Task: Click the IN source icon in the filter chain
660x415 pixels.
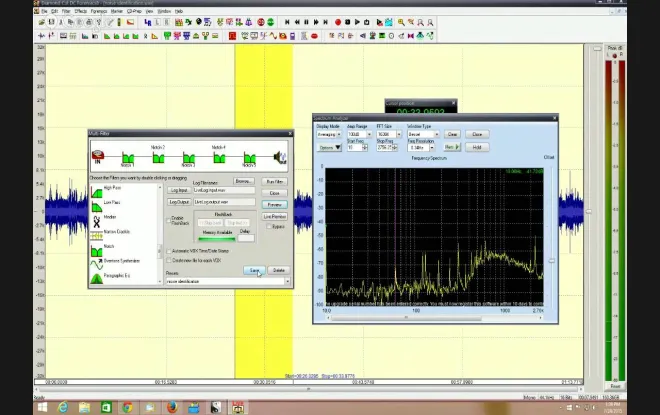Action: 98,157
